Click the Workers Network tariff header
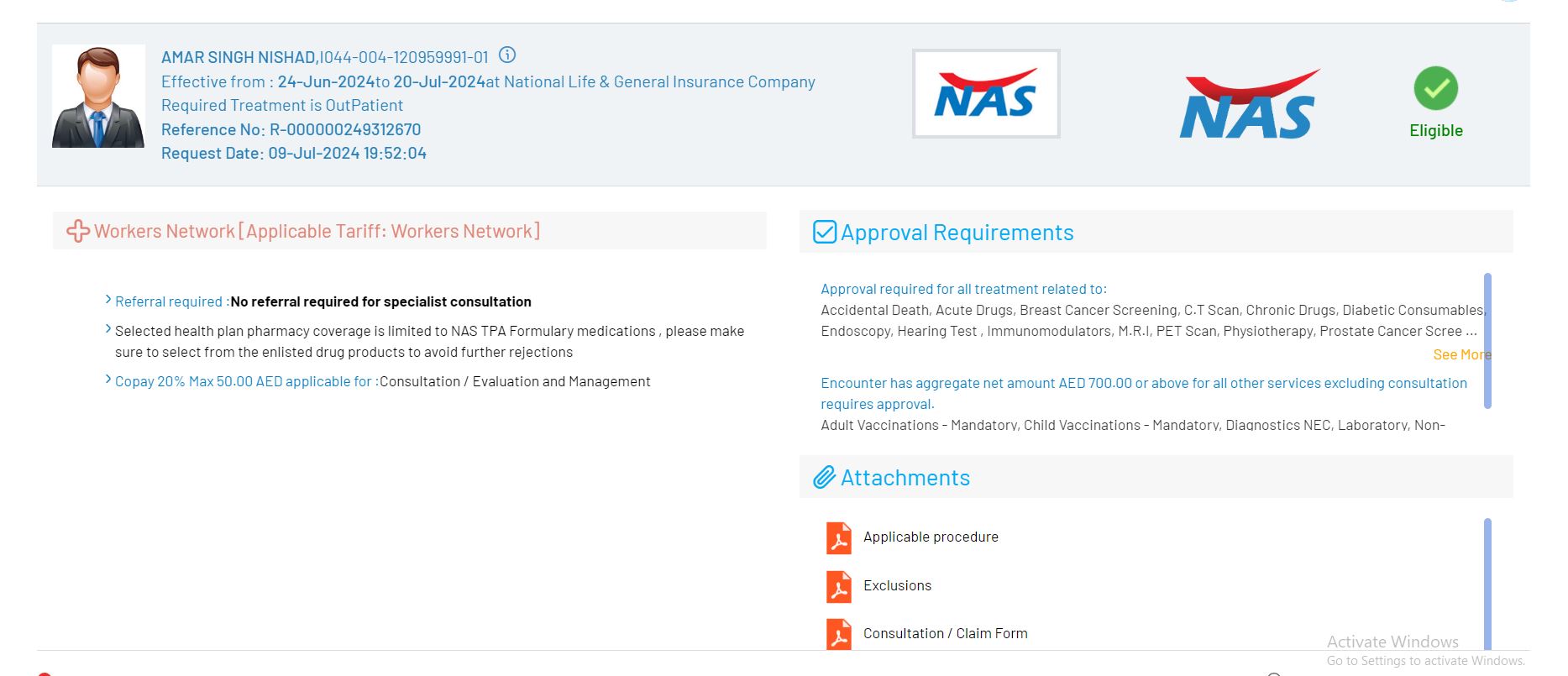Image resolution: width=1568 pixels, height=676 pixels. point(317,231)
